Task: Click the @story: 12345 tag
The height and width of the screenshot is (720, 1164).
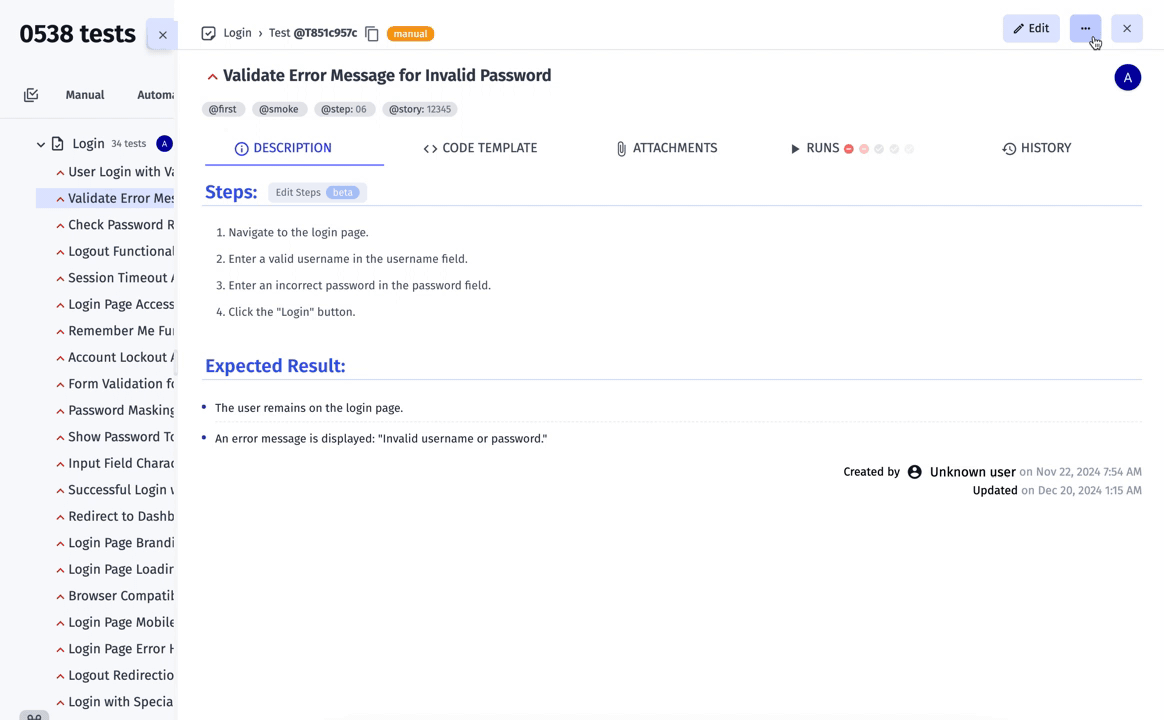Action: tap(420, 109)
